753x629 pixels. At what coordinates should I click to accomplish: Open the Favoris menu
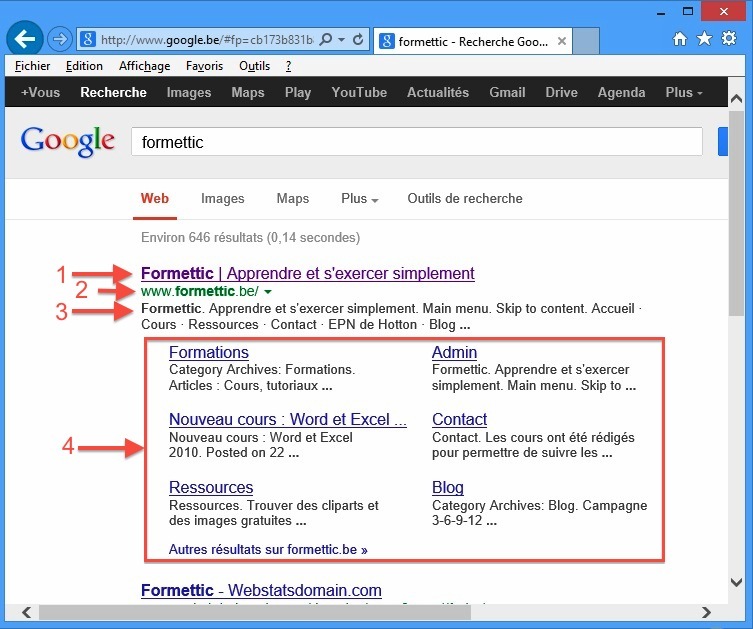[x=205, y=66]
